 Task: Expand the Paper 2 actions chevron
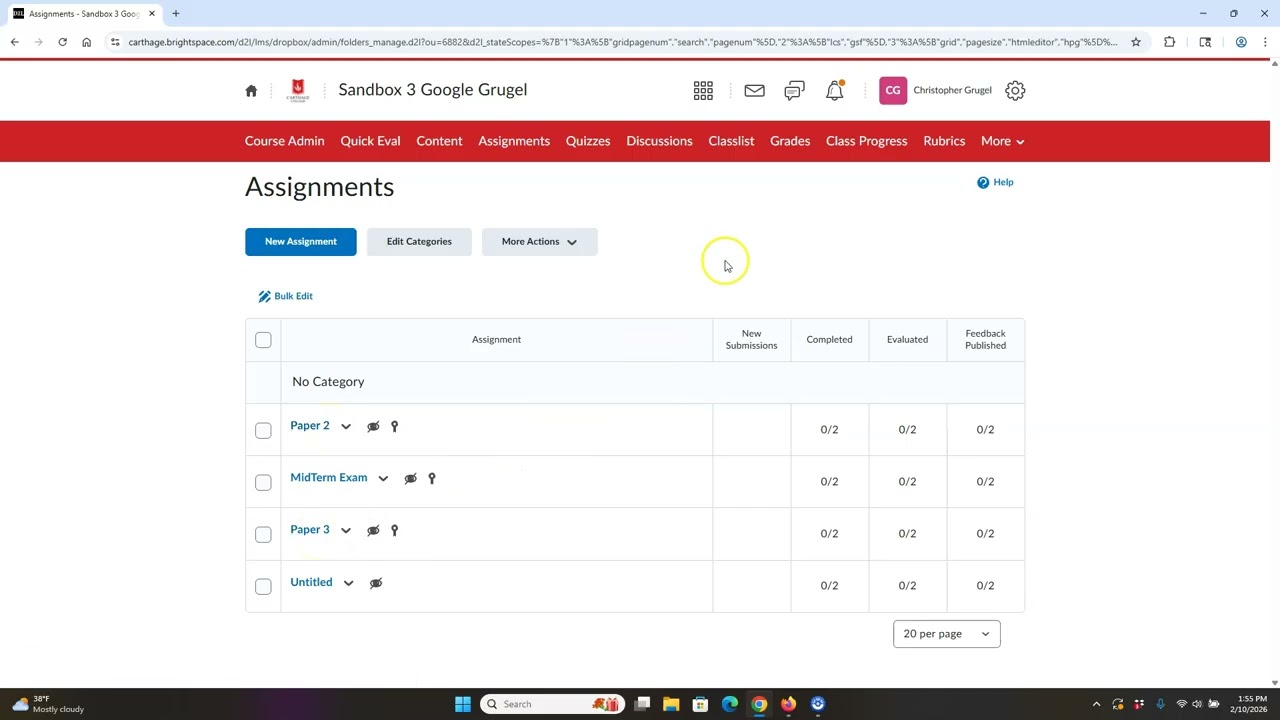tap(346, 427)
